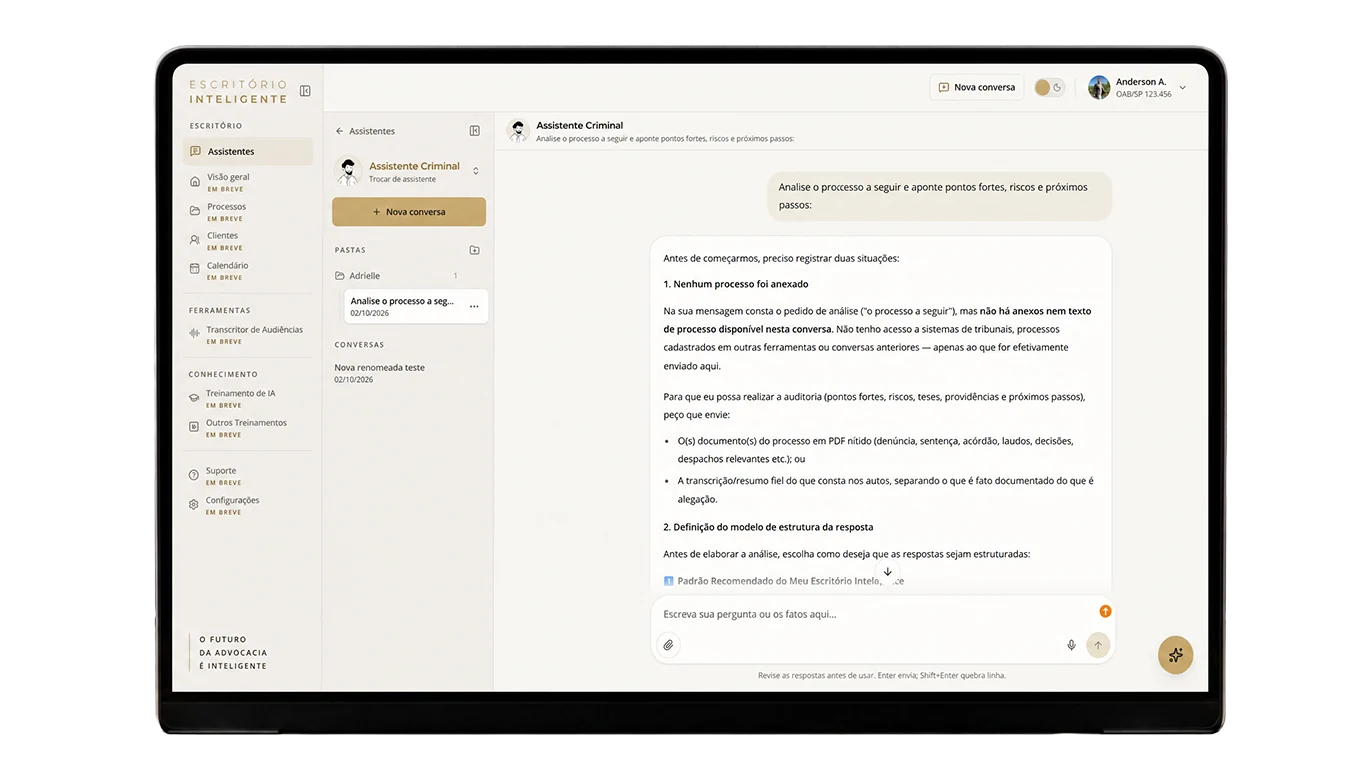Open the floating sparkle AI button
This screenshot has height=772, width=1366.
(x=1175, y=656)
